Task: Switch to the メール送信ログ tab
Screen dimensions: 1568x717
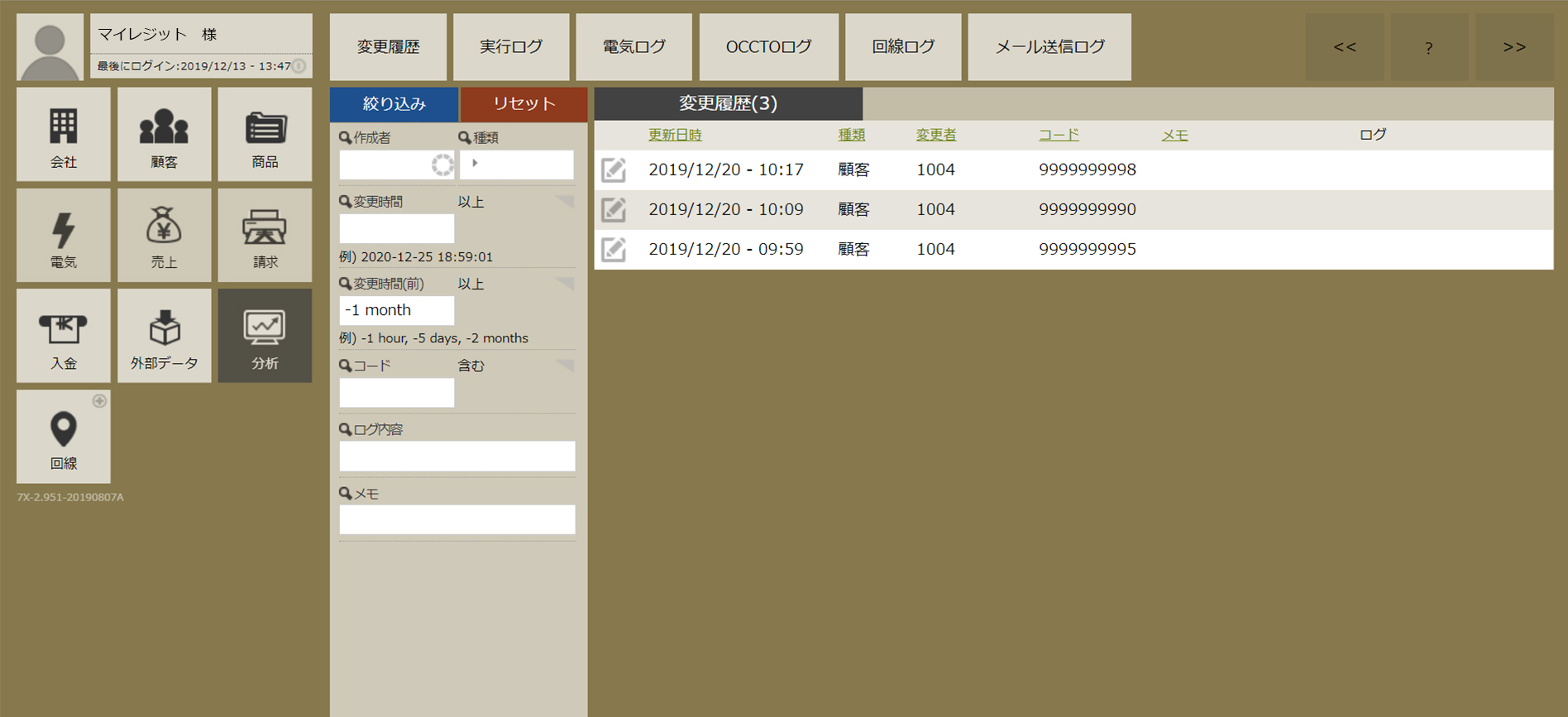Action: (1049, 47)
